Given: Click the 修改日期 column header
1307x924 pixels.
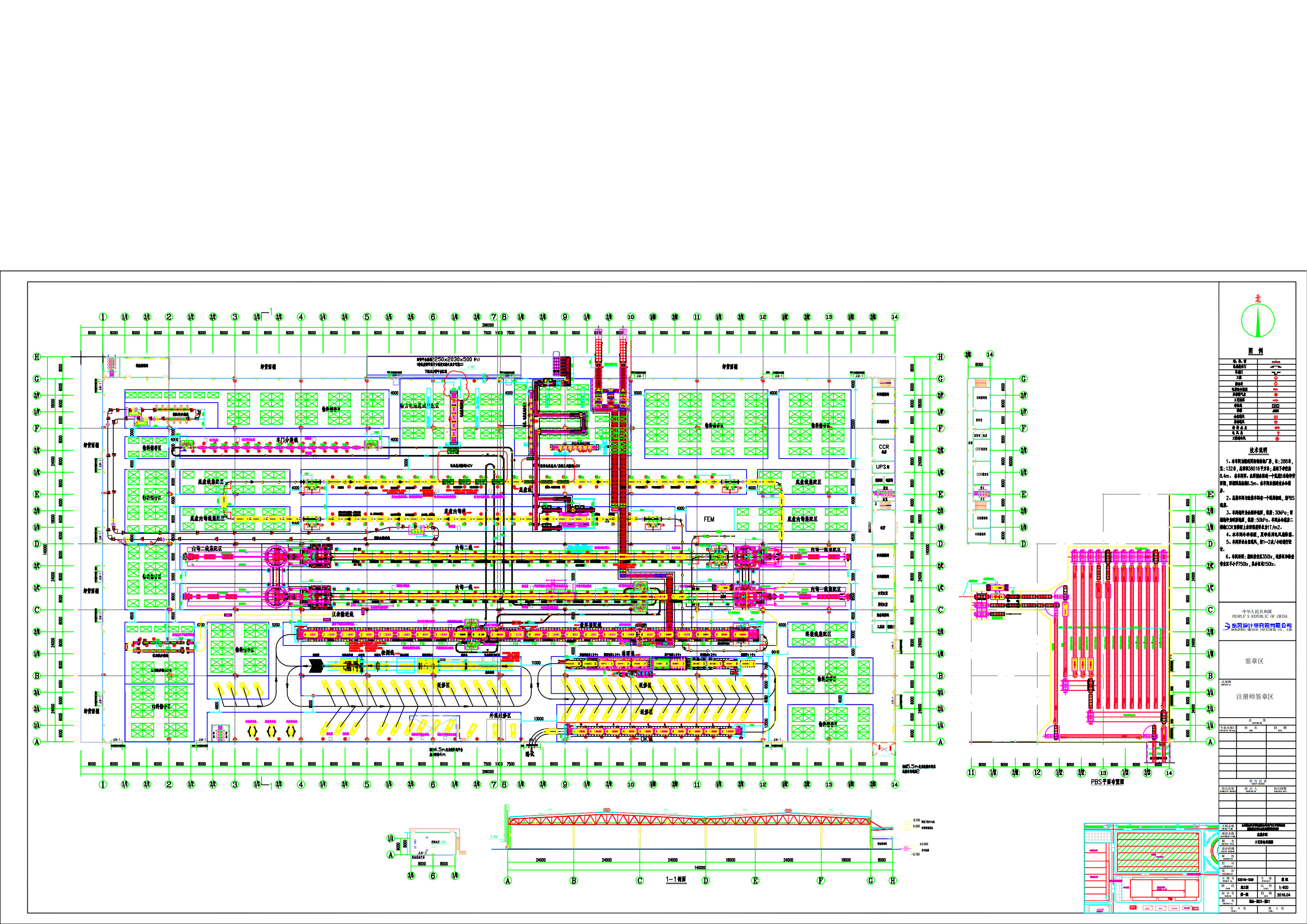Looking at the screenshot, I should [x=1280, y=789].
